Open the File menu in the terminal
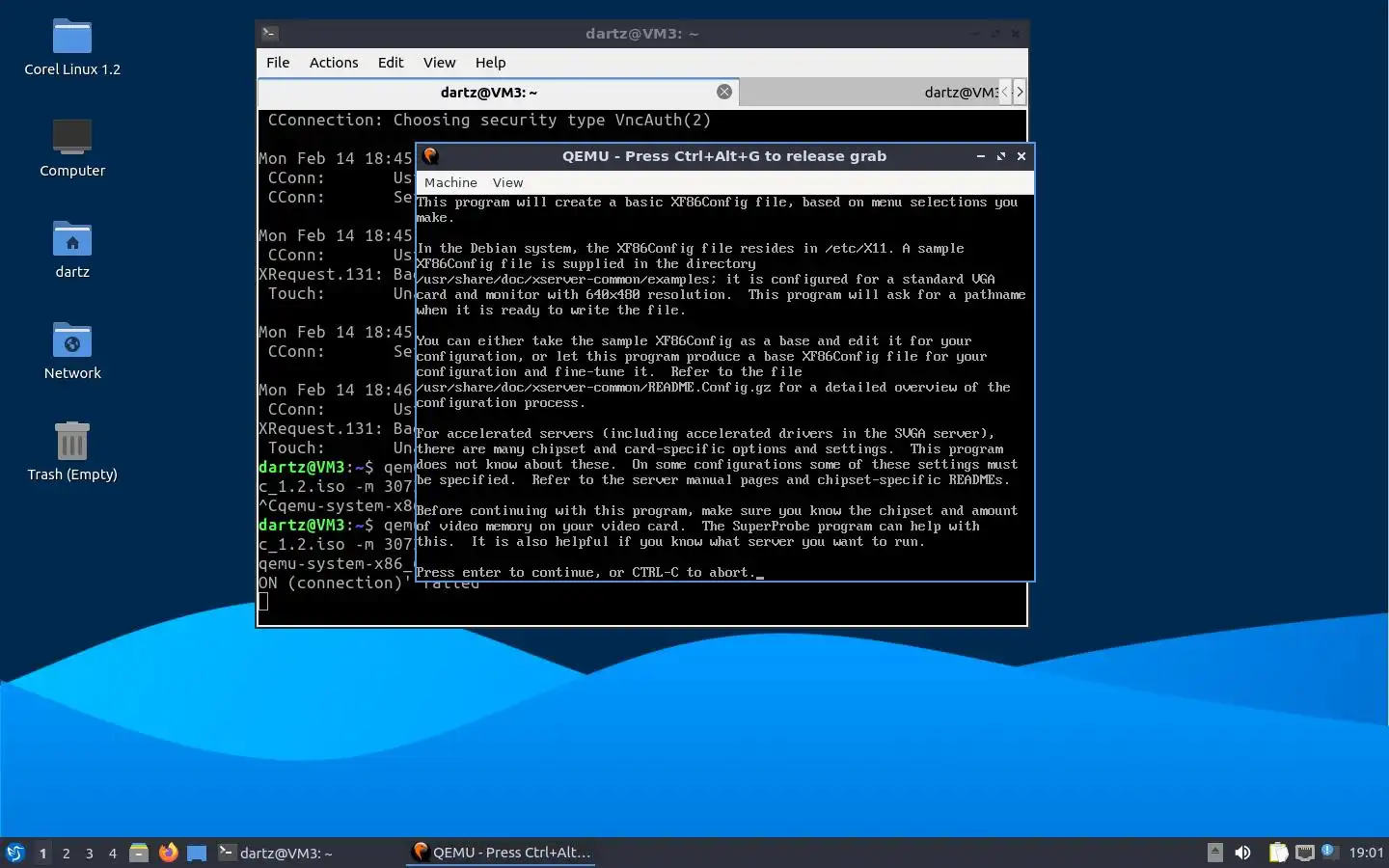Viewport: 1389px width, 868px height. [x=278, y=63]
